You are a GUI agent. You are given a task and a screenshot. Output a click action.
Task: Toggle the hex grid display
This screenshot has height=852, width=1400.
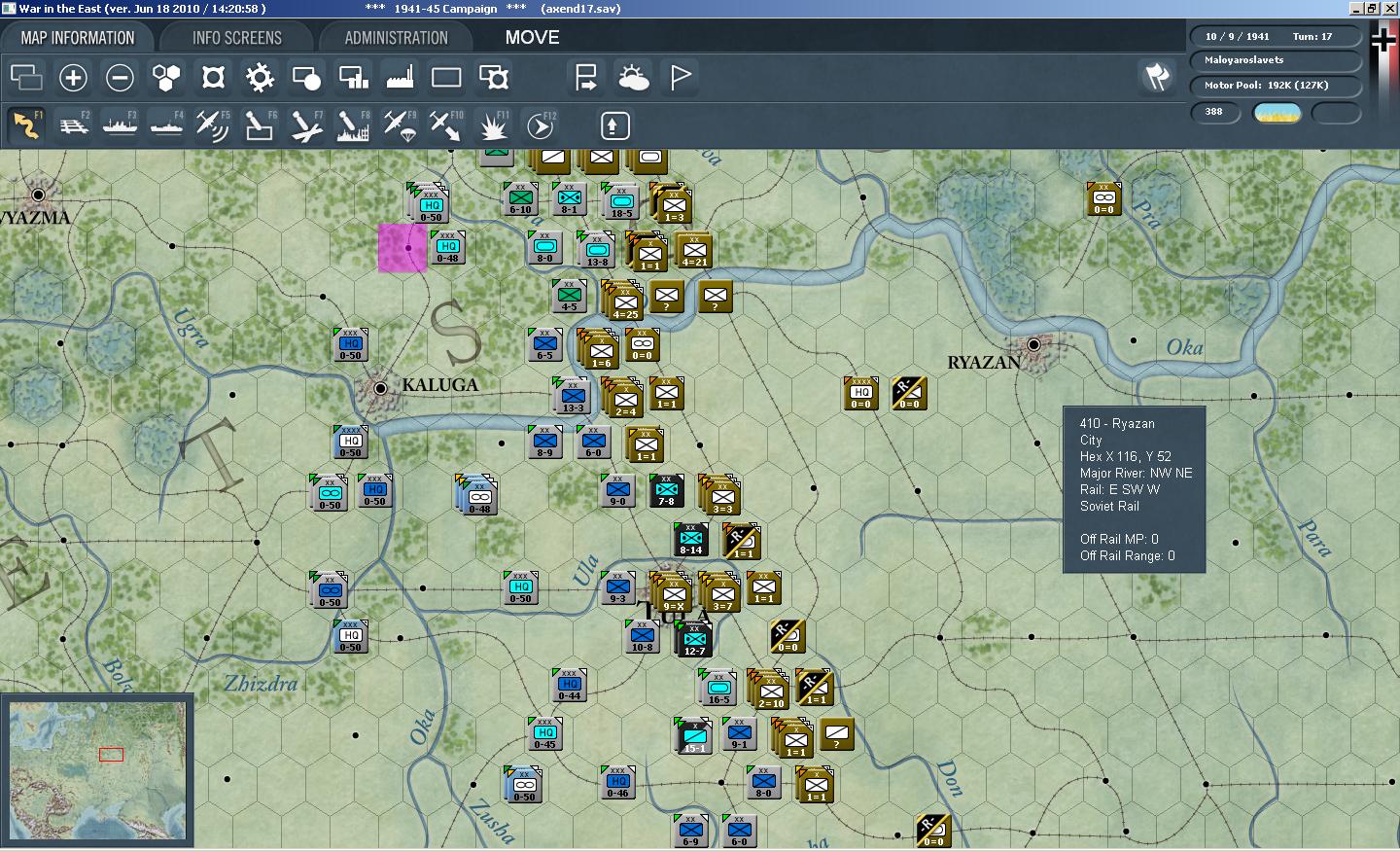click(x=166, y=78)
